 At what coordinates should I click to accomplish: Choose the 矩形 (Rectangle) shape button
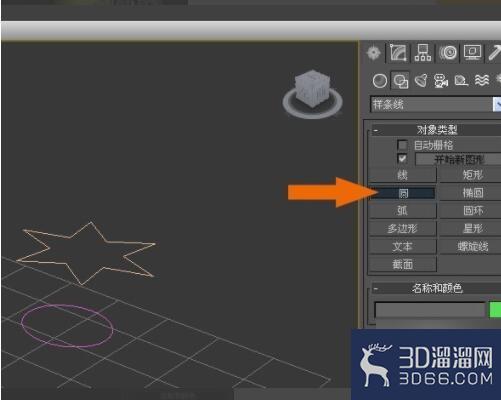coord(472,175)
